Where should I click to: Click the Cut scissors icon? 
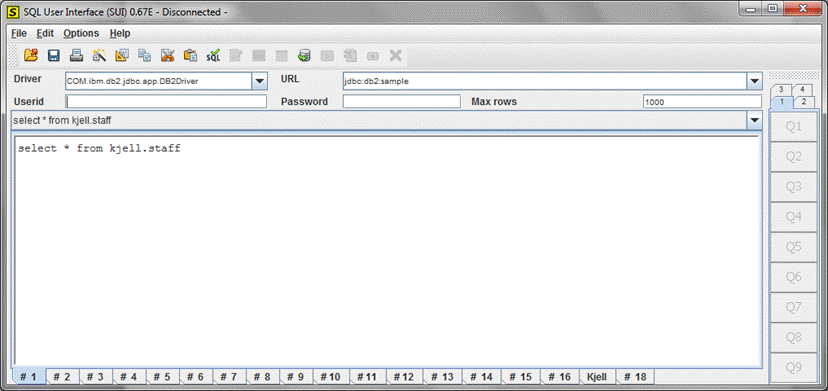(167, 55)
